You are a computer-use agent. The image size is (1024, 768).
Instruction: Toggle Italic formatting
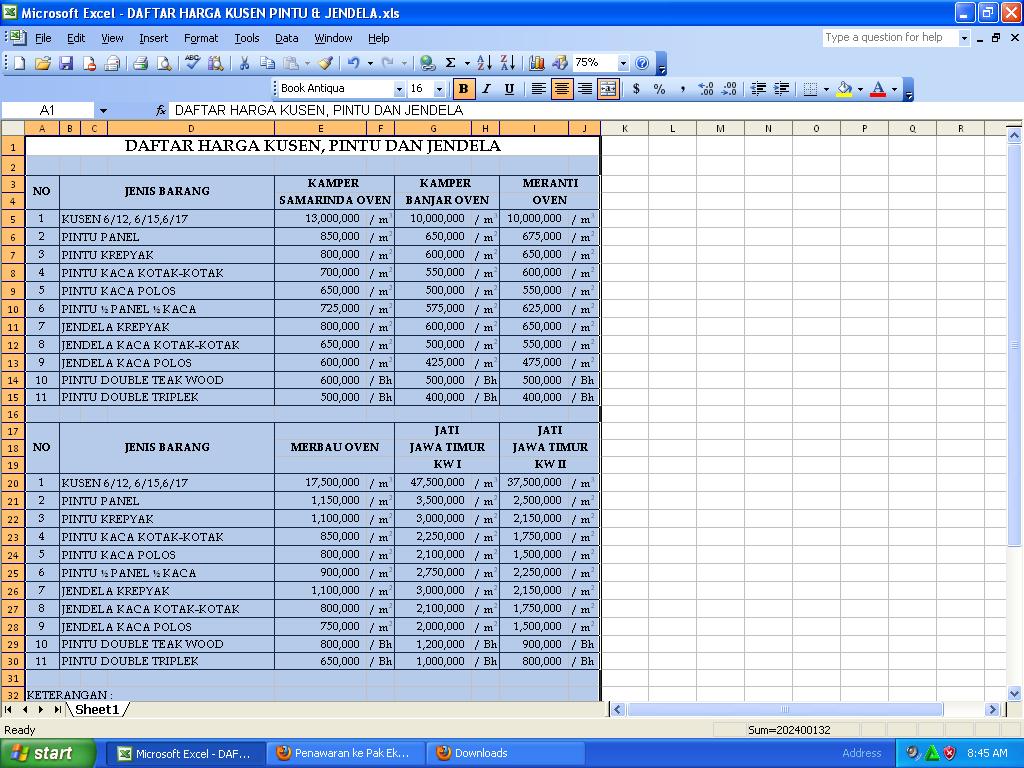point(487,89)
